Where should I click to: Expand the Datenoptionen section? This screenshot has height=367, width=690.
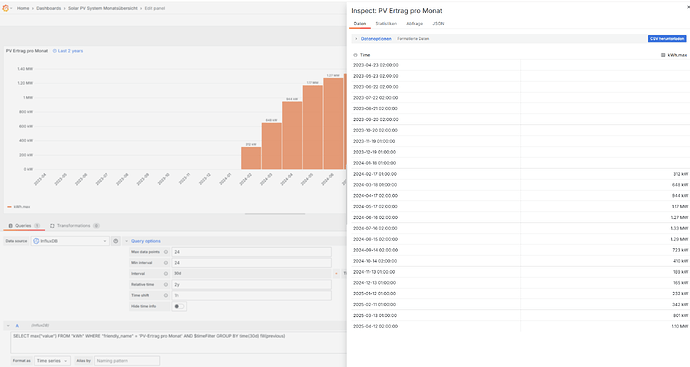[374, 39]
